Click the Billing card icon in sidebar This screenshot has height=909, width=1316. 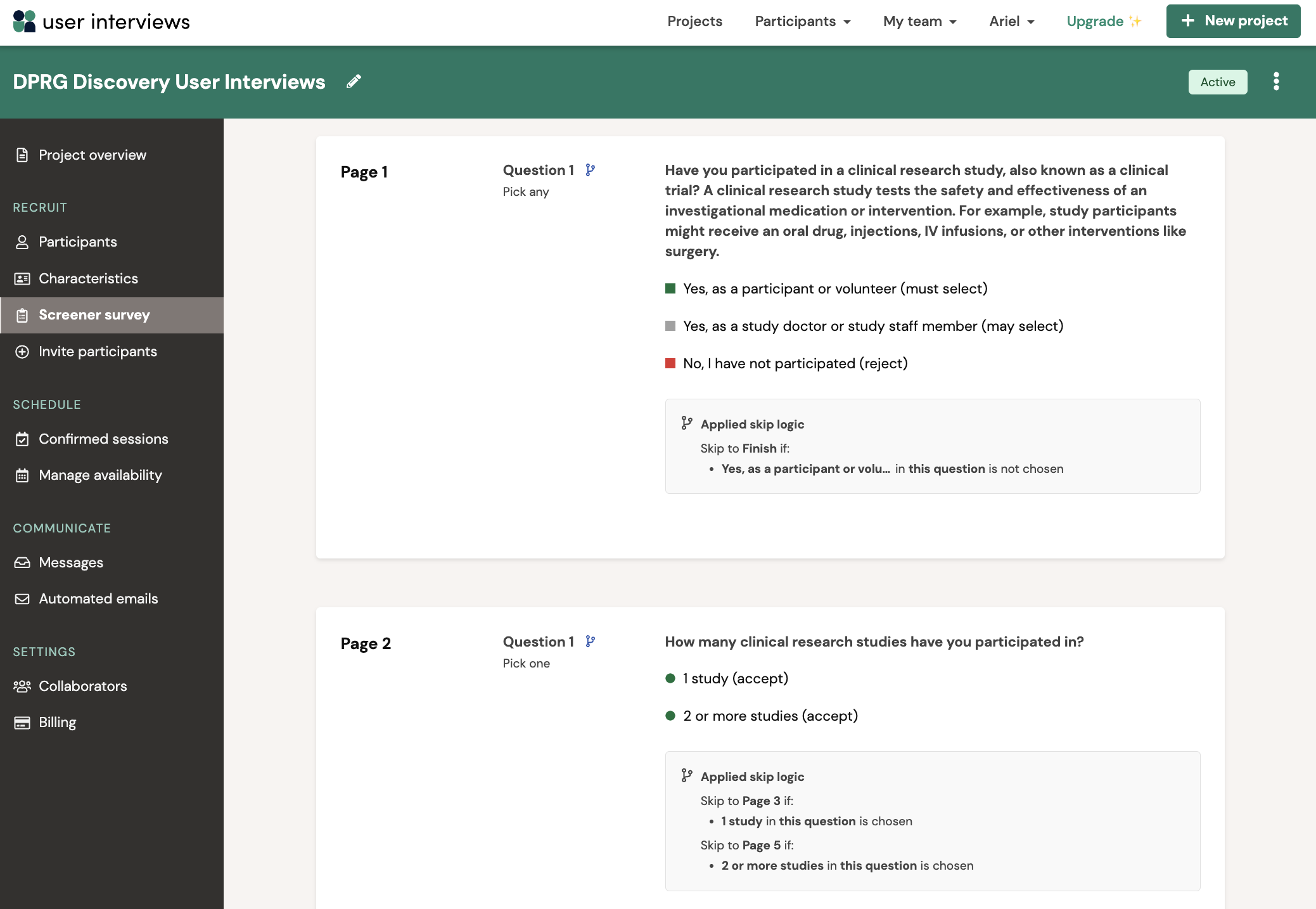(x=22, y=723)
